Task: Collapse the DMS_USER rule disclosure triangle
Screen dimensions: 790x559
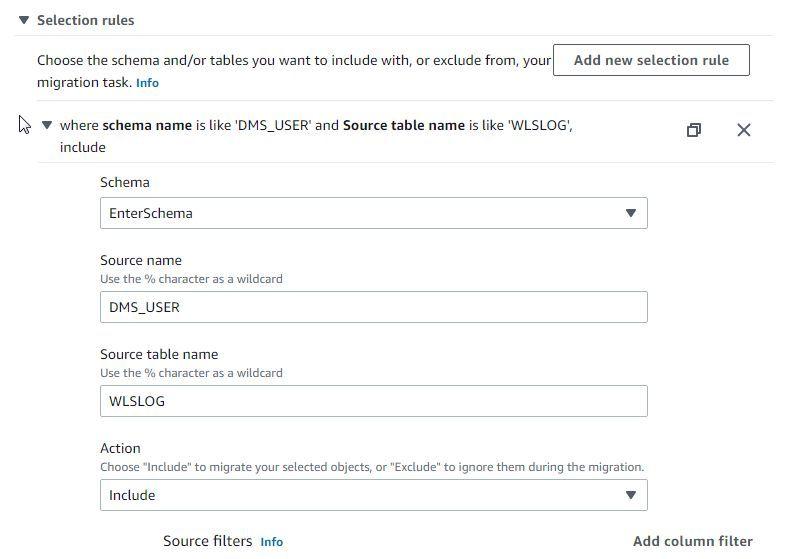Action: pyautogui.click(x=46, y=126)
